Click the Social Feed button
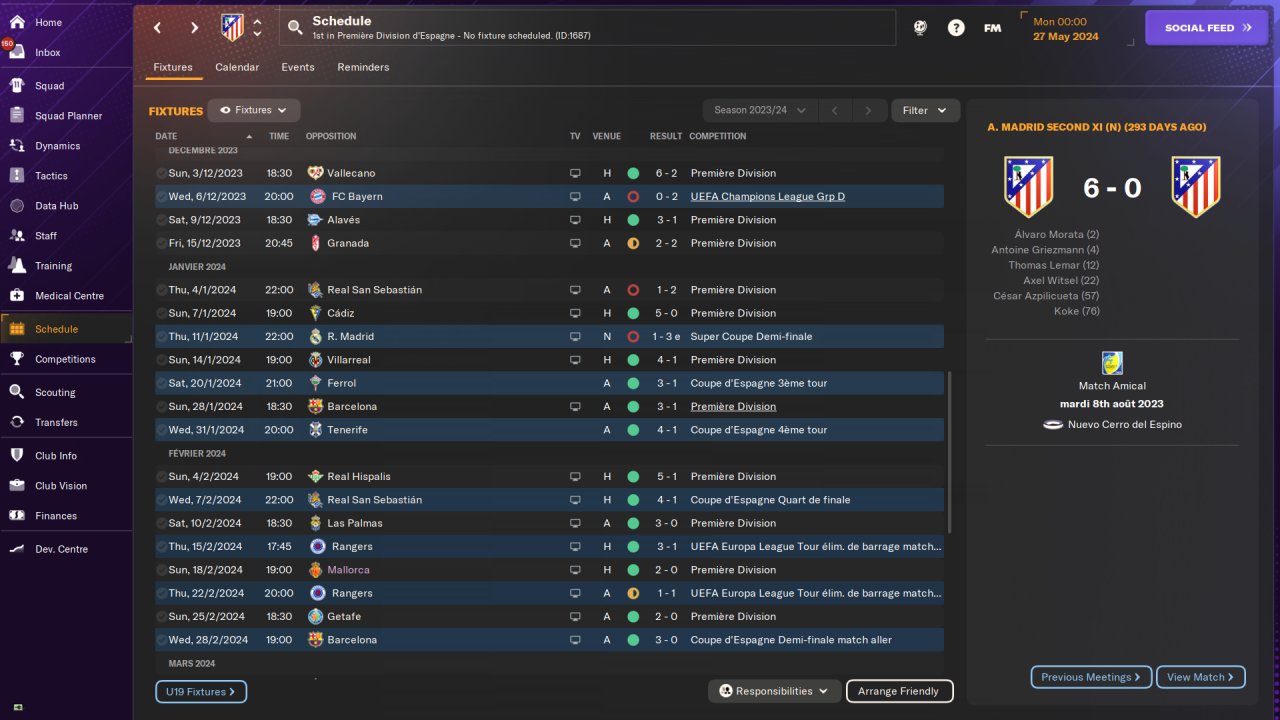The height and width of the screenshot is (720, 1280). click(1206, 28)
